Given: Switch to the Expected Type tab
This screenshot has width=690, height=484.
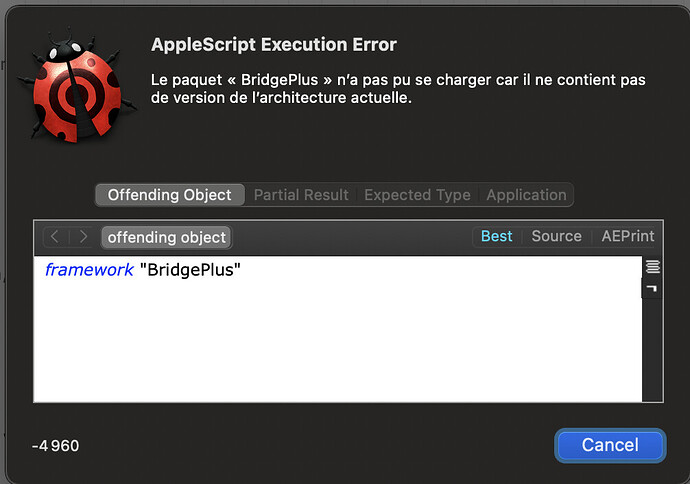Looking at the screenshot, I should click(x=417, y=195).
